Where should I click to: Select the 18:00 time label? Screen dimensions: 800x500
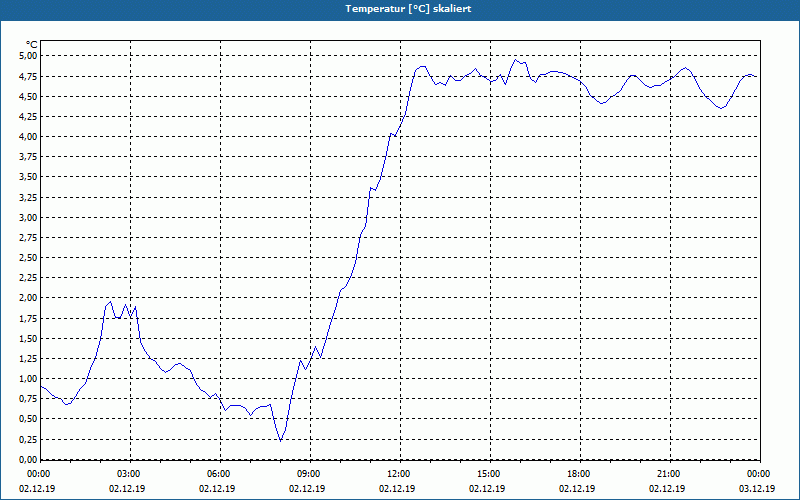click(x=580, y=474)
